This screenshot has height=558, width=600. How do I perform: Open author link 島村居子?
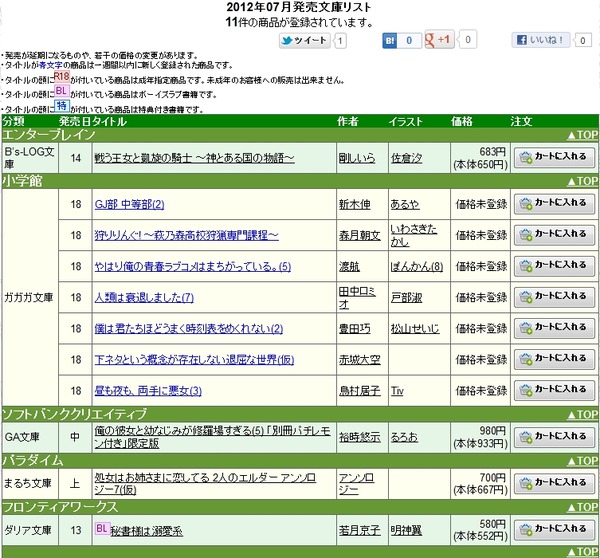click(359, 391)
